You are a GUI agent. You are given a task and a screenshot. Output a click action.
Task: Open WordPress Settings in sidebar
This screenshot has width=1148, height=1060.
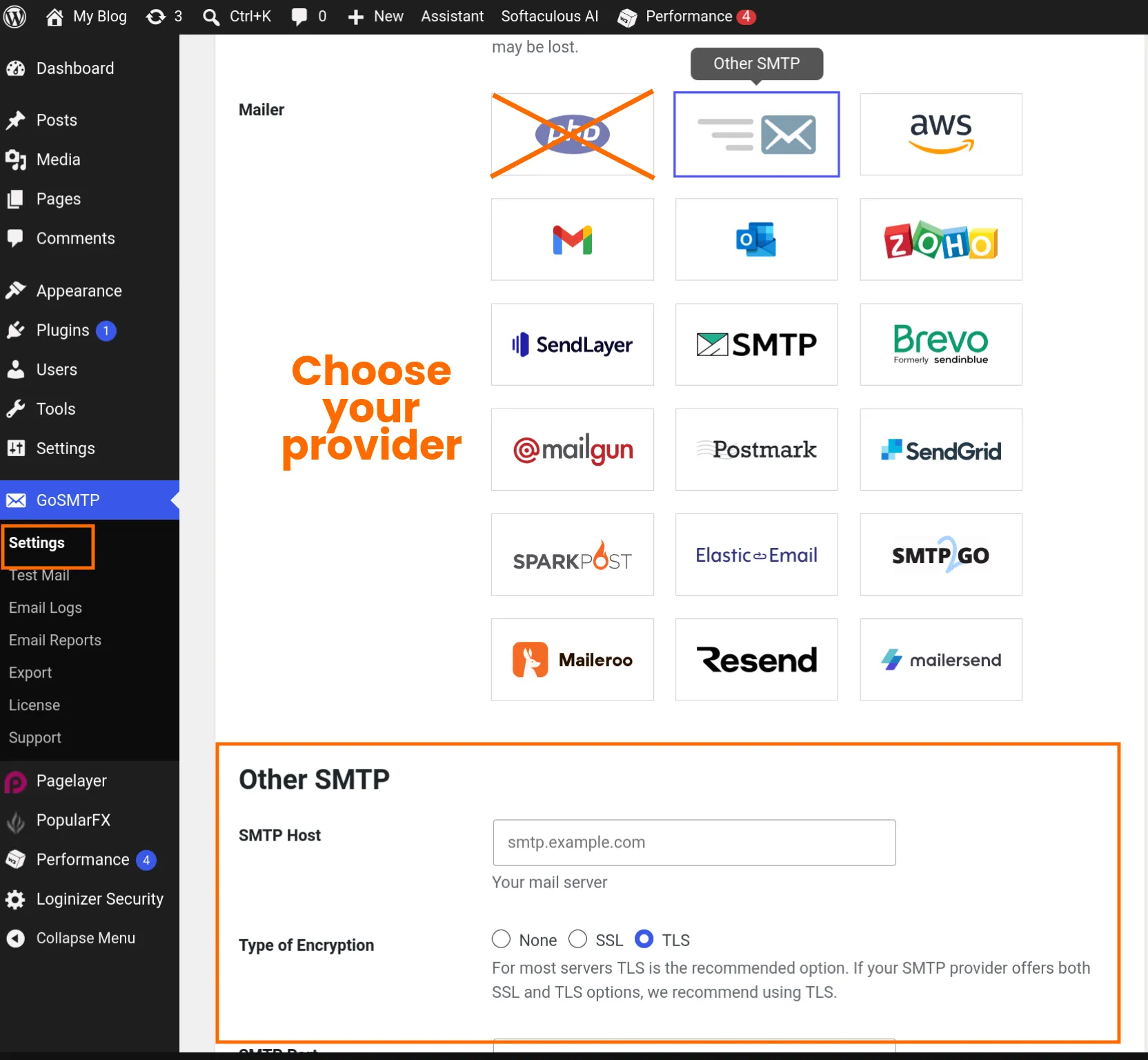point(90,449)
